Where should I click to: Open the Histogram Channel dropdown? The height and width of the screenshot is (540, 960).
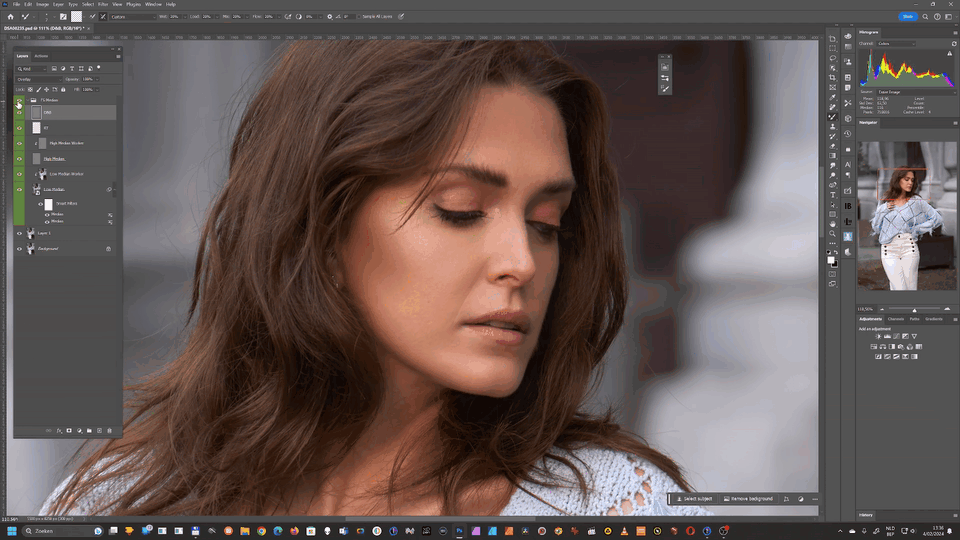896,43
